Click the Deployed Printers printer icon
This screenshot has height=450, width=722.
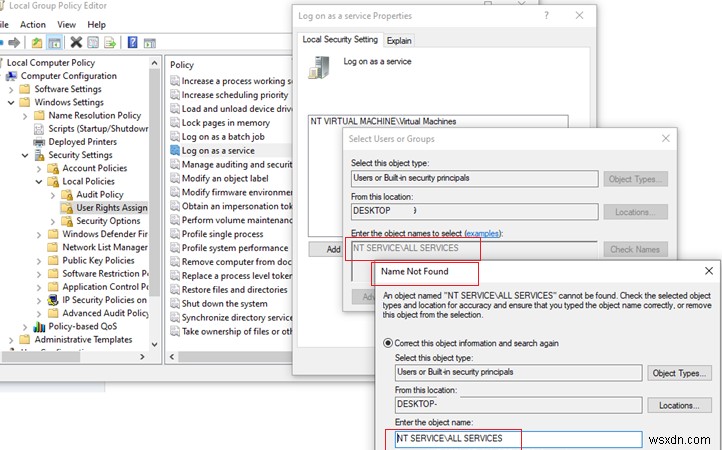(40, 142)
